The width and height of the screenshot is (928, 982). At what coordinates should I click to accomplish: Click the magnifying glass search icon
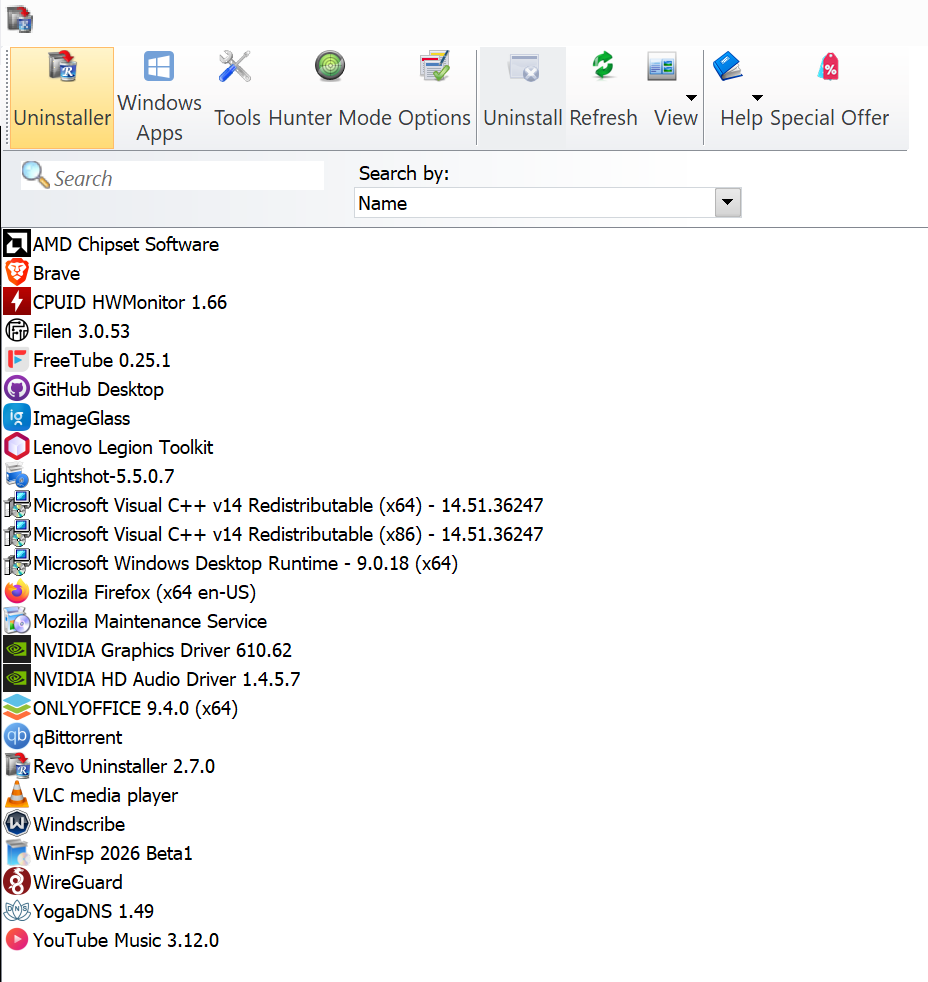35,175
